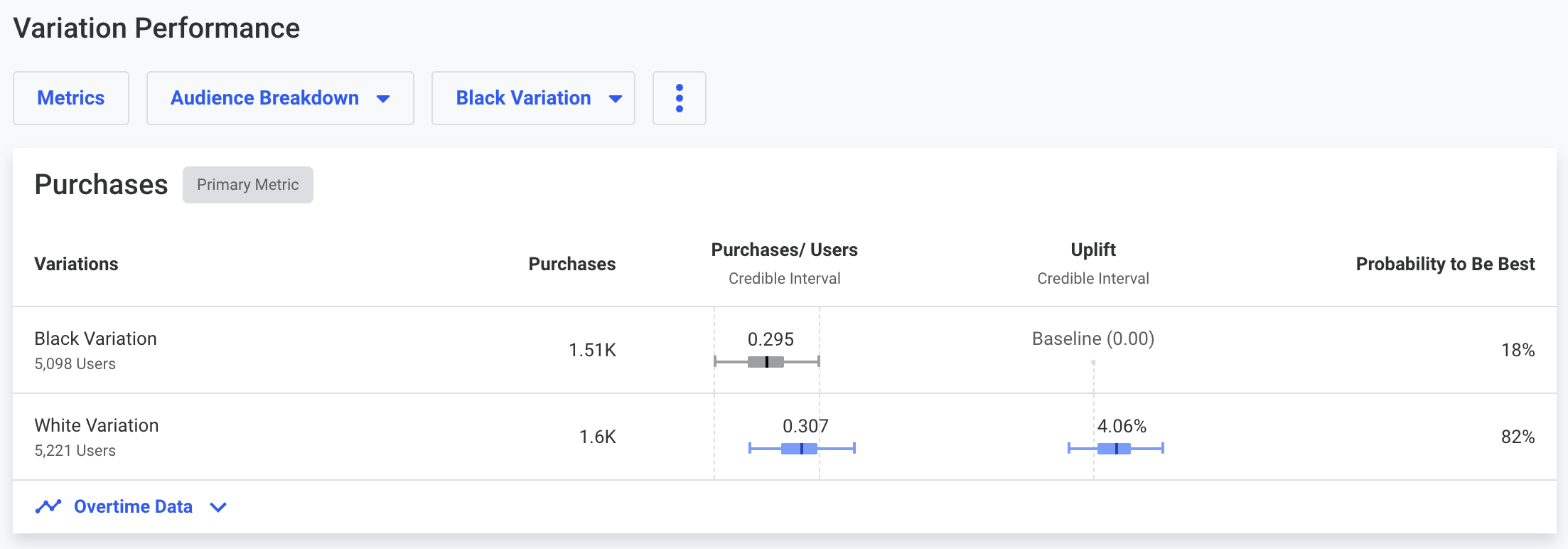Click the 1.6K purchases value
Viewport: 1568px width, 549px height.
point(597,437)
